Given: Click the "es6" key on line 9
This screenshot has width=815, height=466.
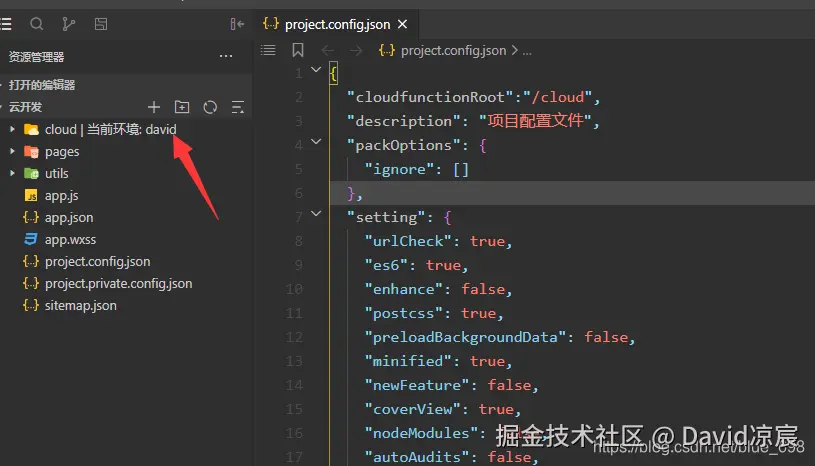Looking at the screenshot, I should tap(387, 265).
